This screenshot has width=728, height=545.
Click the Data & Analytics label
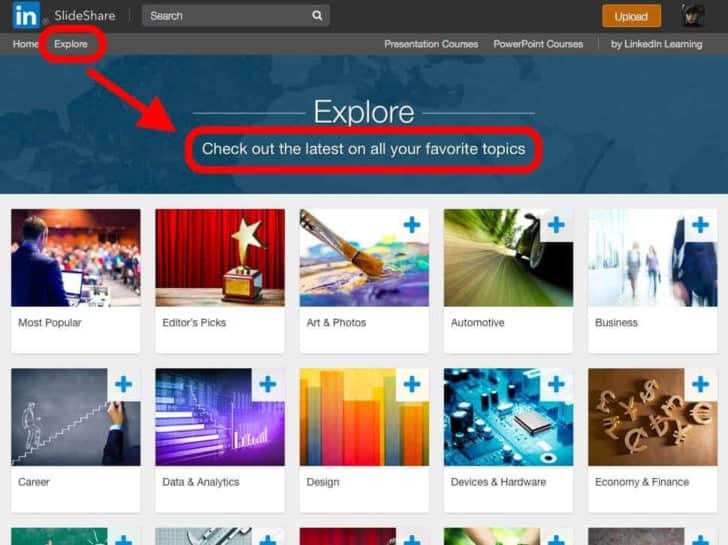(201, 482)
